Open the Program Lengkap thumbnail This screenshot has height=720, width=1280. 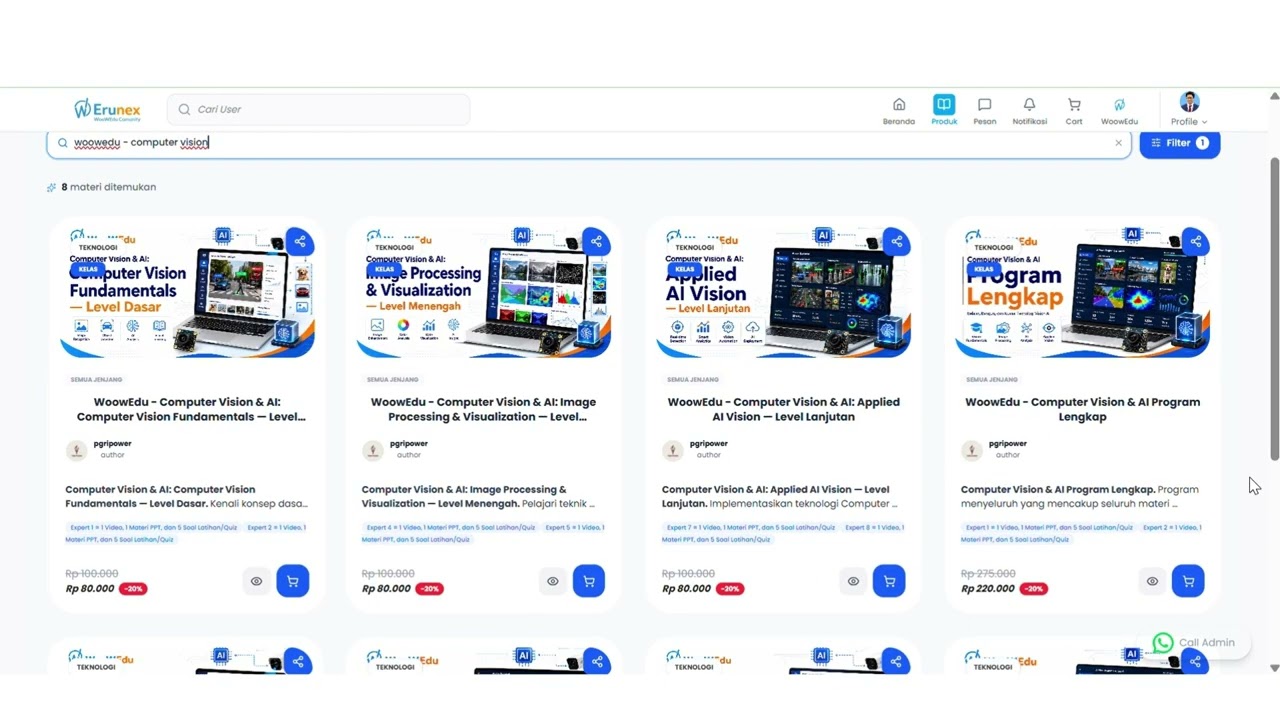click(1083, 292)
